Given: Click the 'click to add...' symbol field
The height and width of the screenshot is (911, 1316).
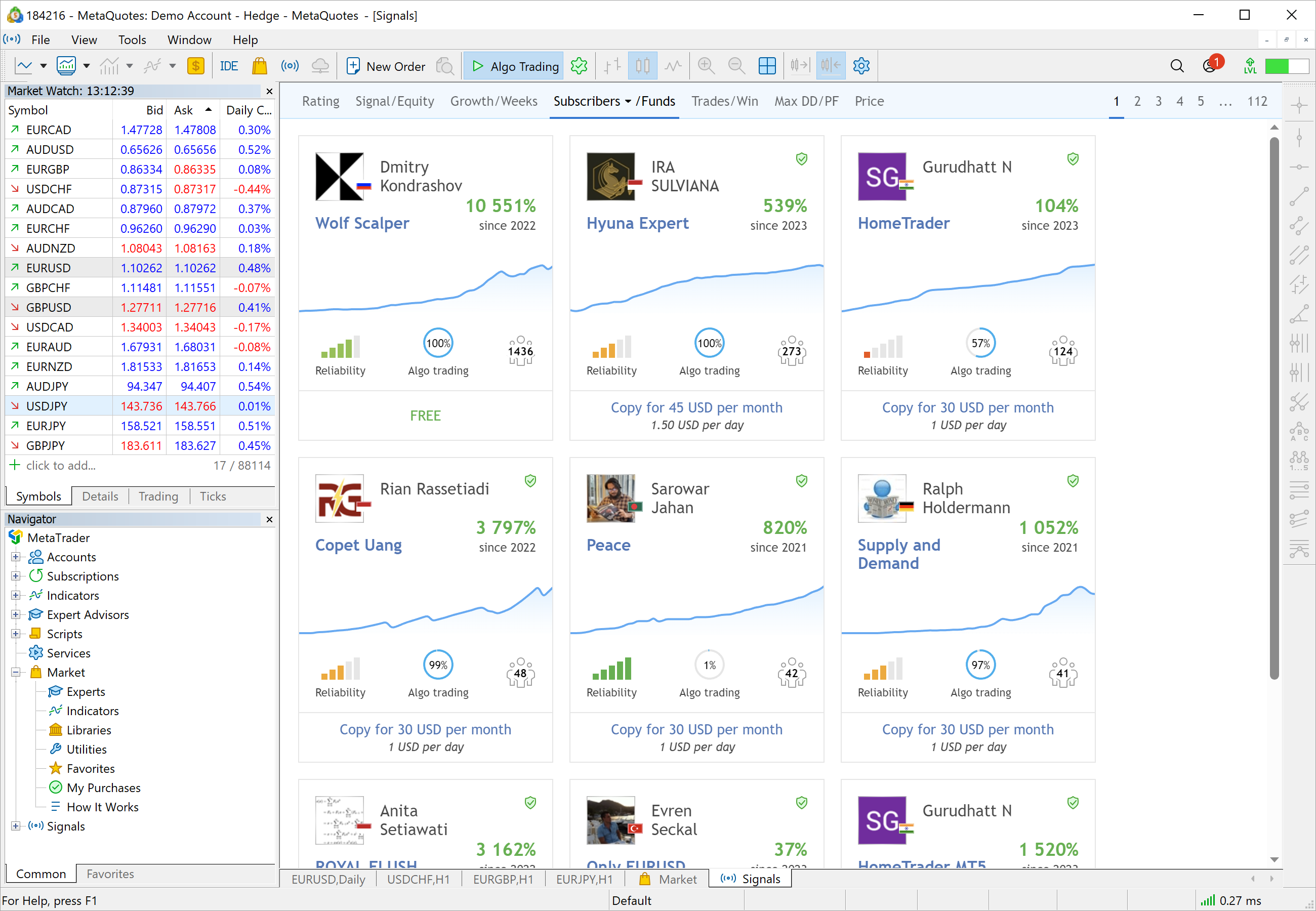Looking at the screenshot, I should click(61, 466).
